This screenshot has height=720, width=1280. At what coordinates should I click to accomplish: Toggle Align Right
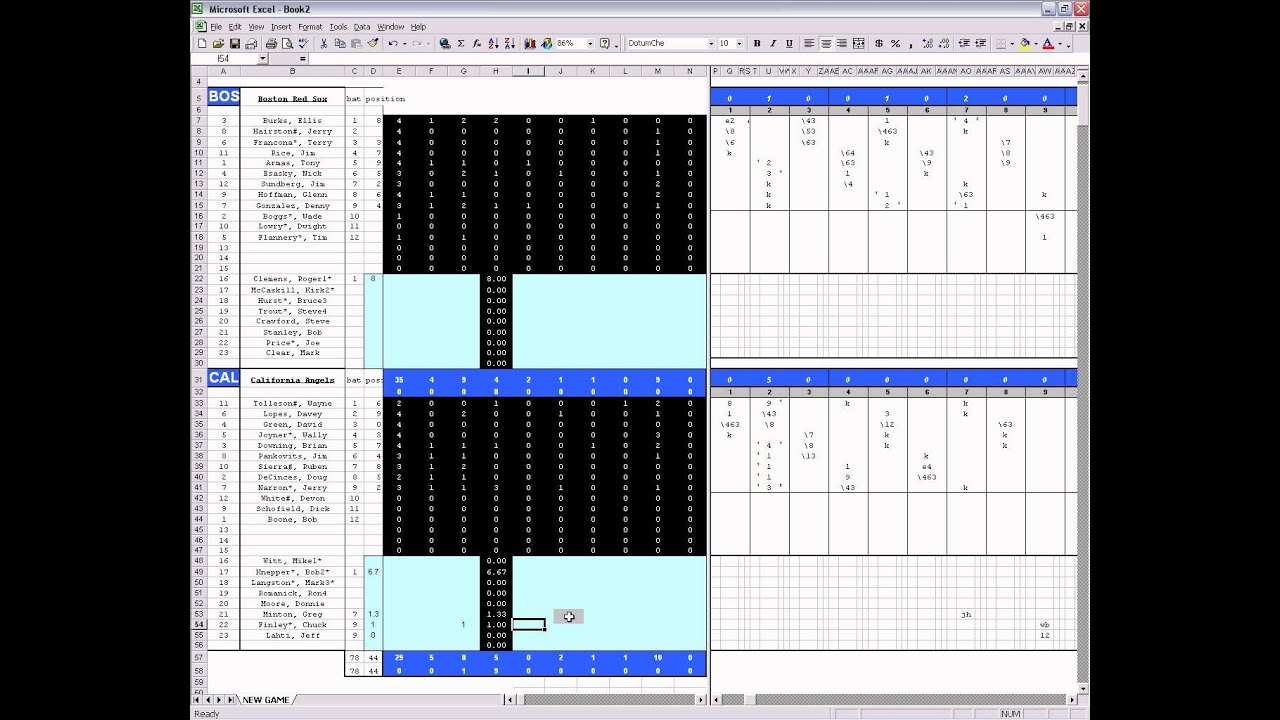point(842,44)
